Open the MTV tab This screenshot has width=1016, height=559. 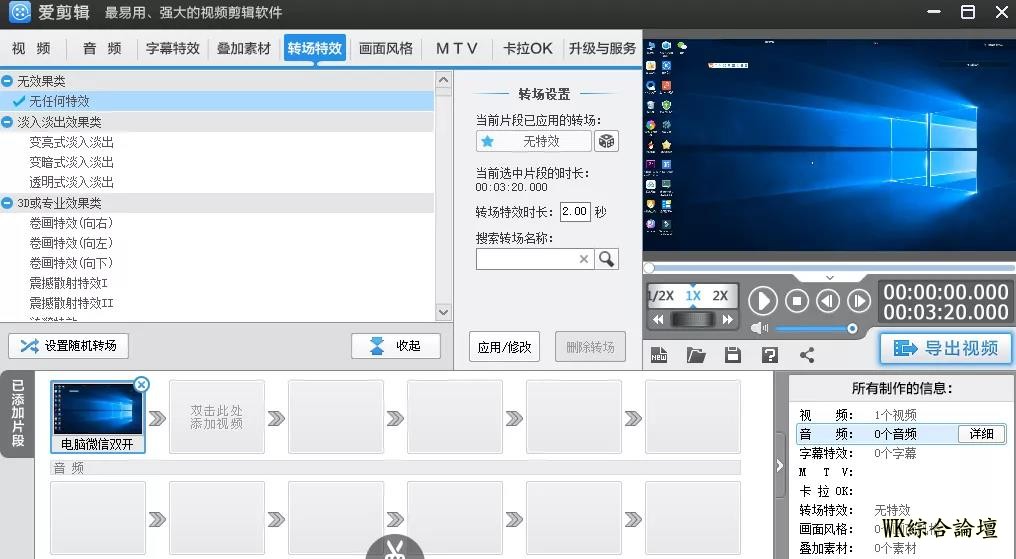(457, 49)
